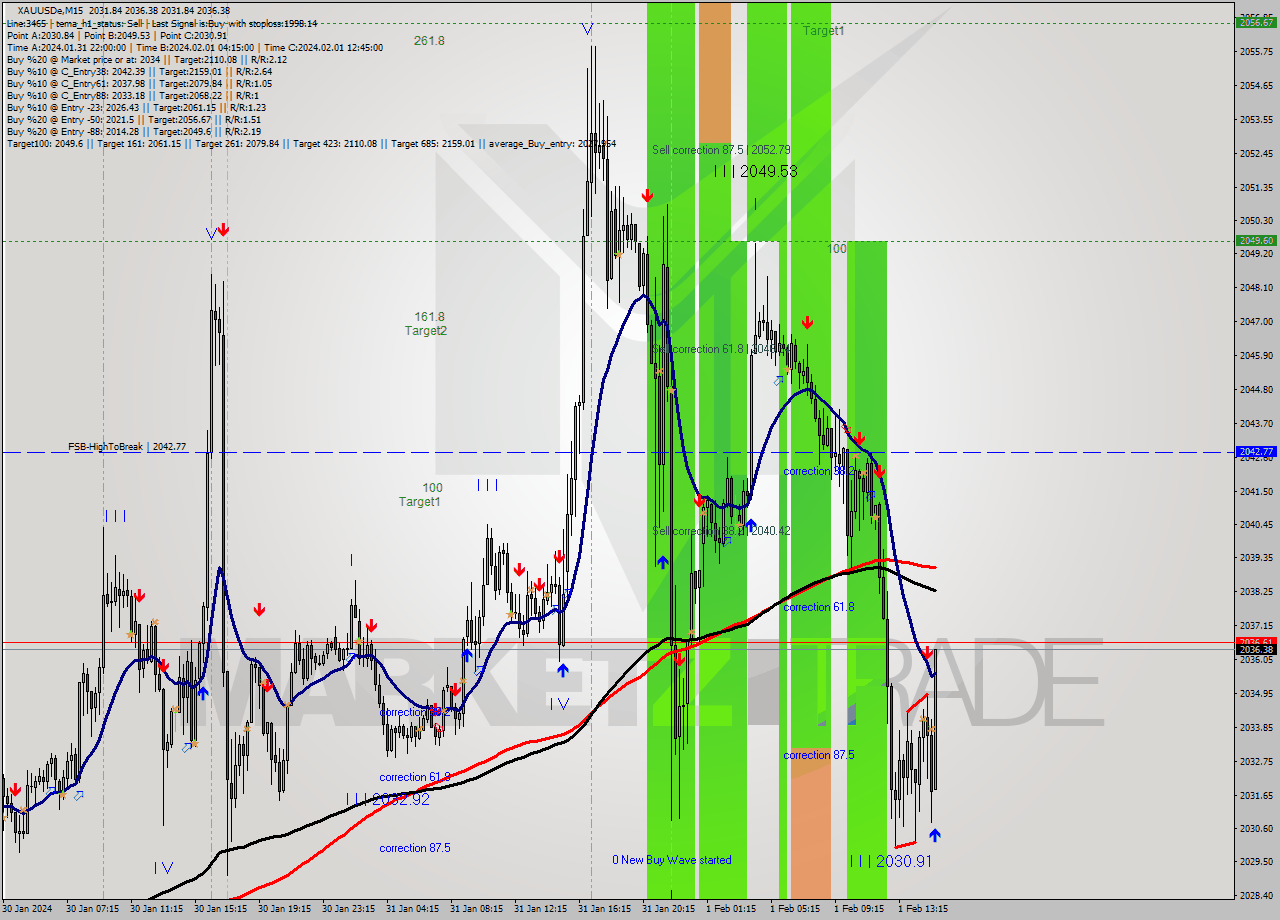Select the 1 Feb 09:15 time axis label
The width and height of the screenshot is (1280, 920).
[859, 909]
